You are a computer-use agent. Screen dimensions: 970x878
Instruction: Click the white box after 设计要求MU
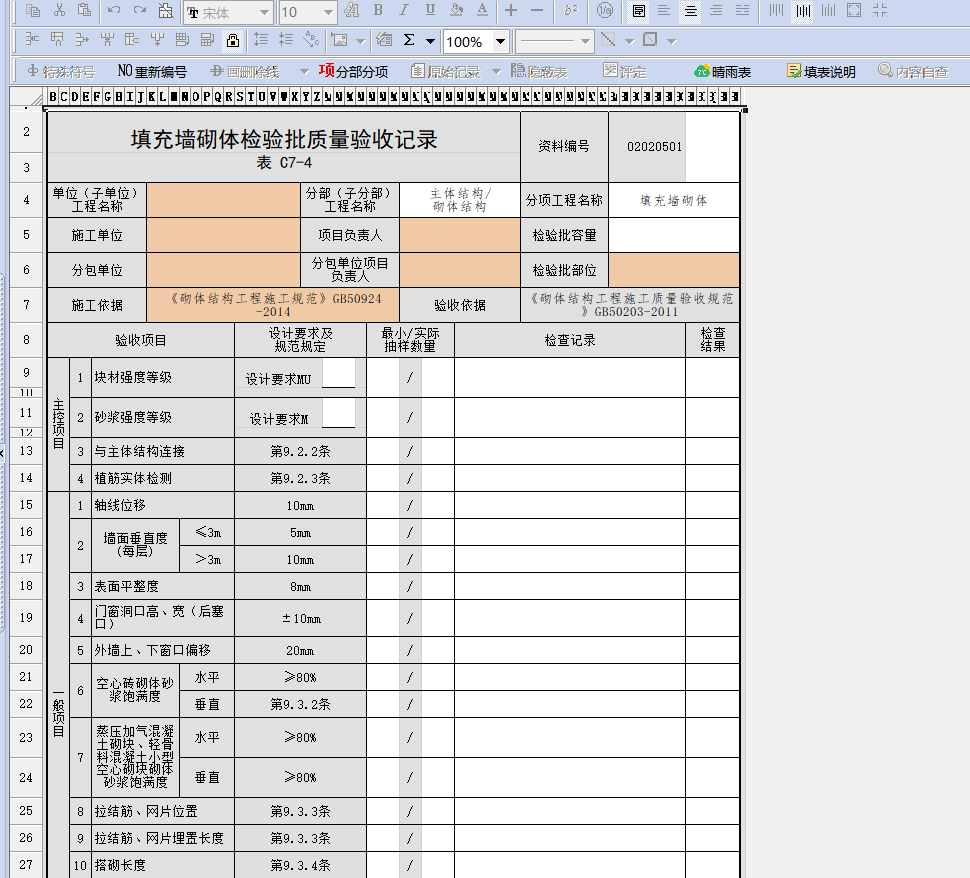[x=338, y=373]
